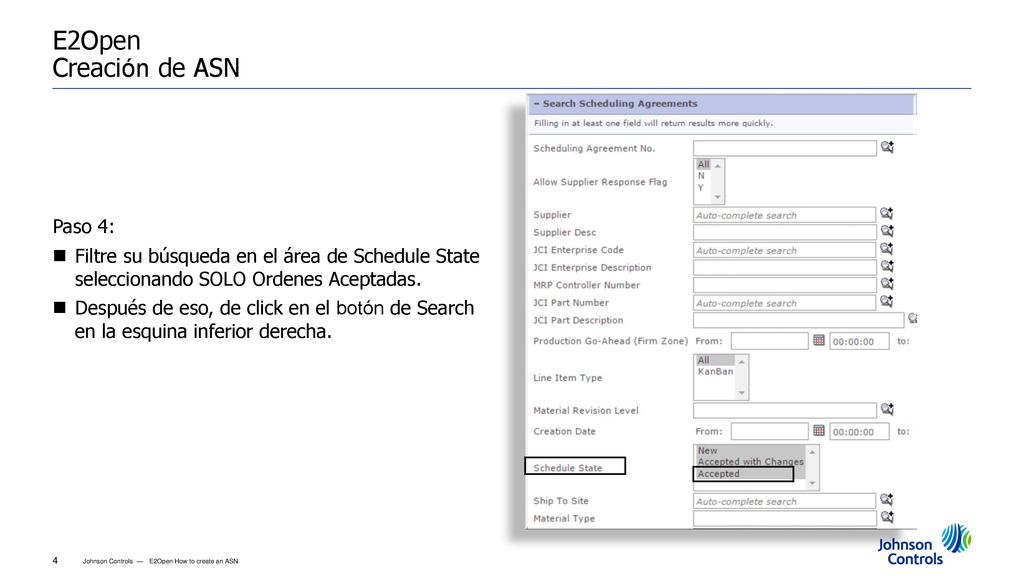Viewport: 1024px width, 576px height.
Task: Click the 'Schedule State' field label
Action: pyautogui.click(x=568, y=468)
